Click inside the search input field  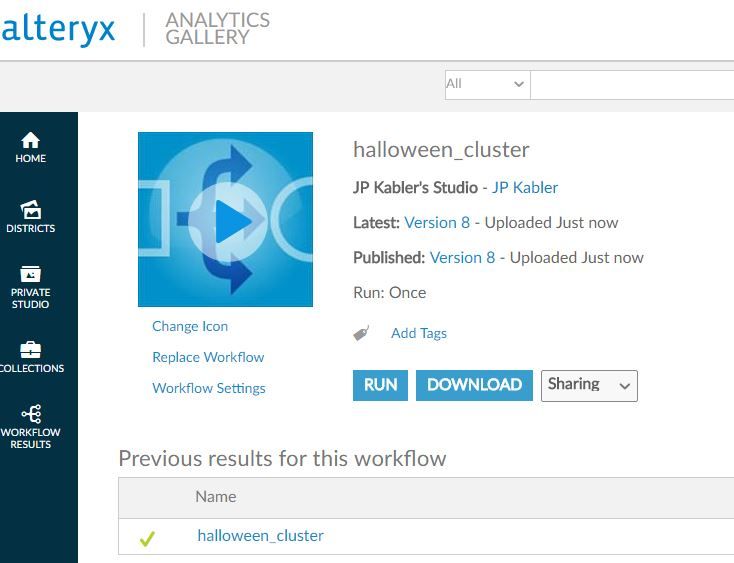click(632, 85)
